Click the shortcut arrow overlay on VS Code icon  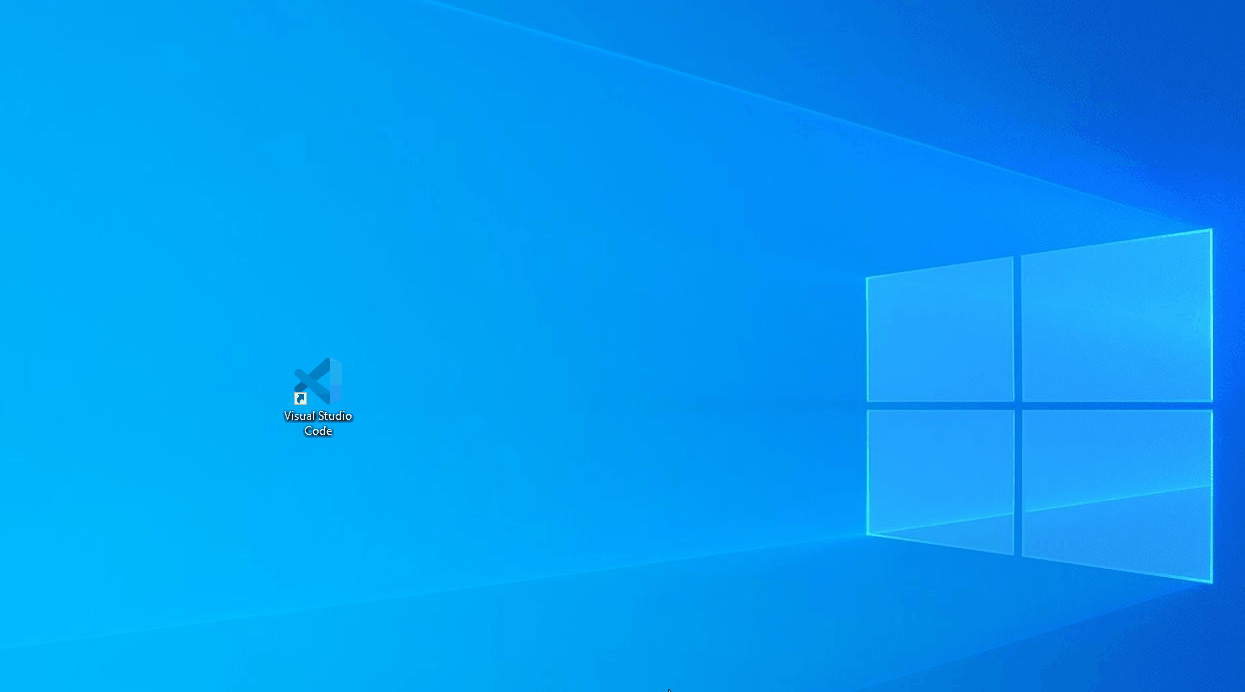click(300, 398)
